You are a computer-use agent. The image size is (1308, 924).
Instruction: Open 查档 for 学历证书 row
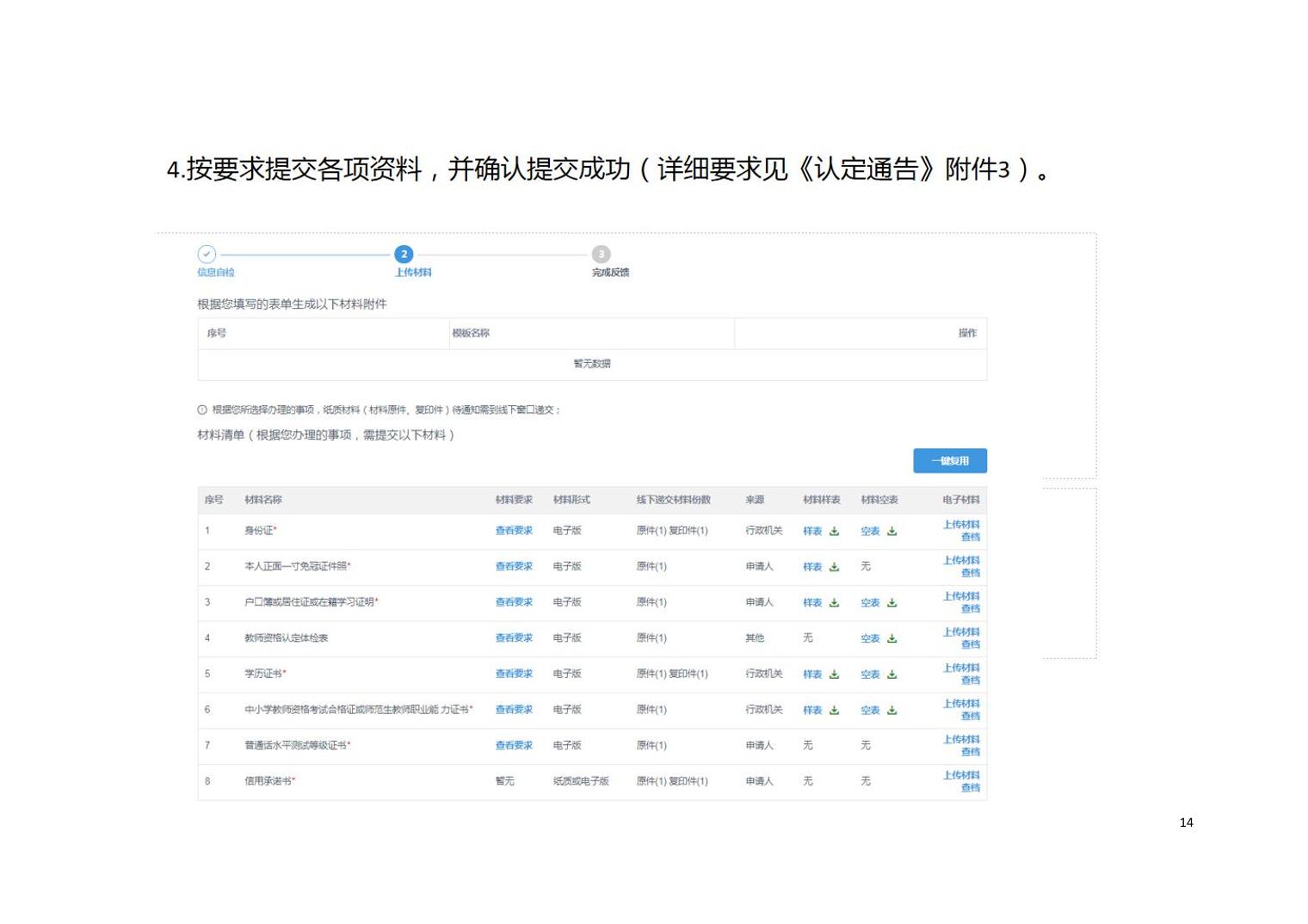coord(970,681)
